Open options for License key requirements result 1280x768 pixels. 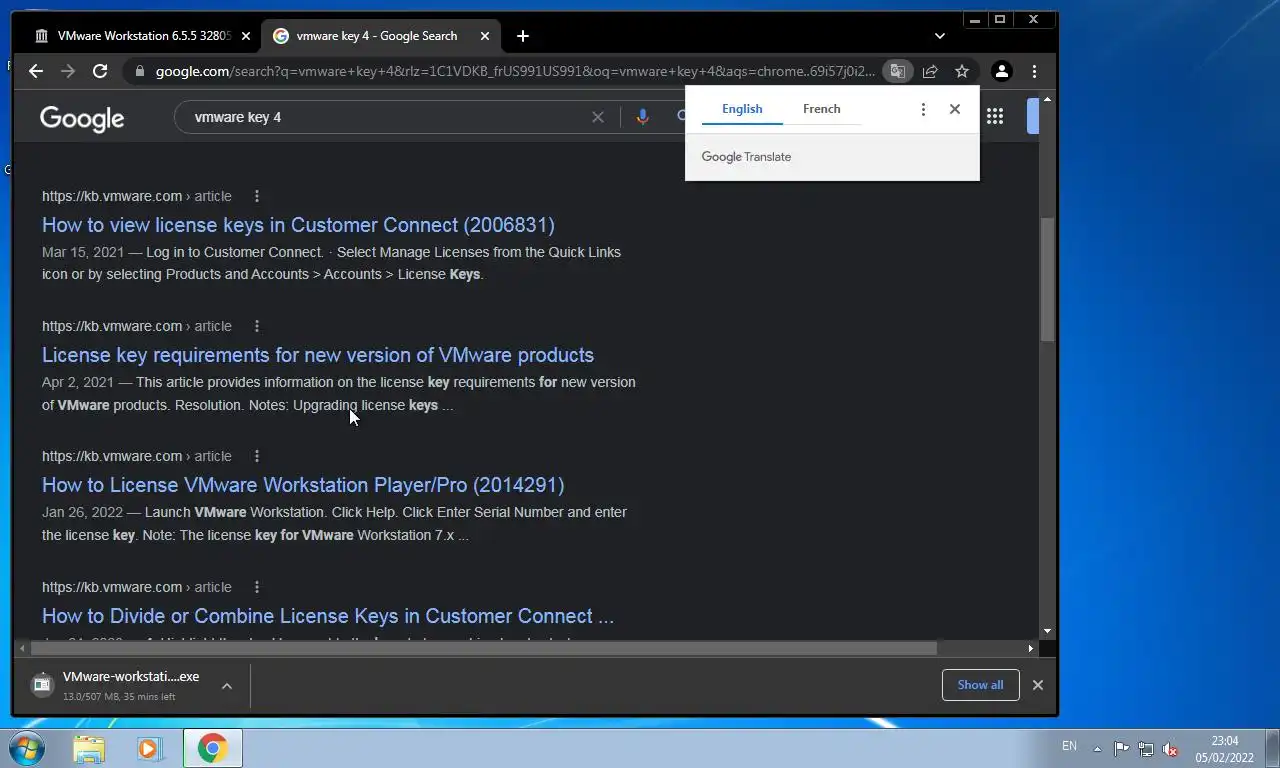coord(257,326)
